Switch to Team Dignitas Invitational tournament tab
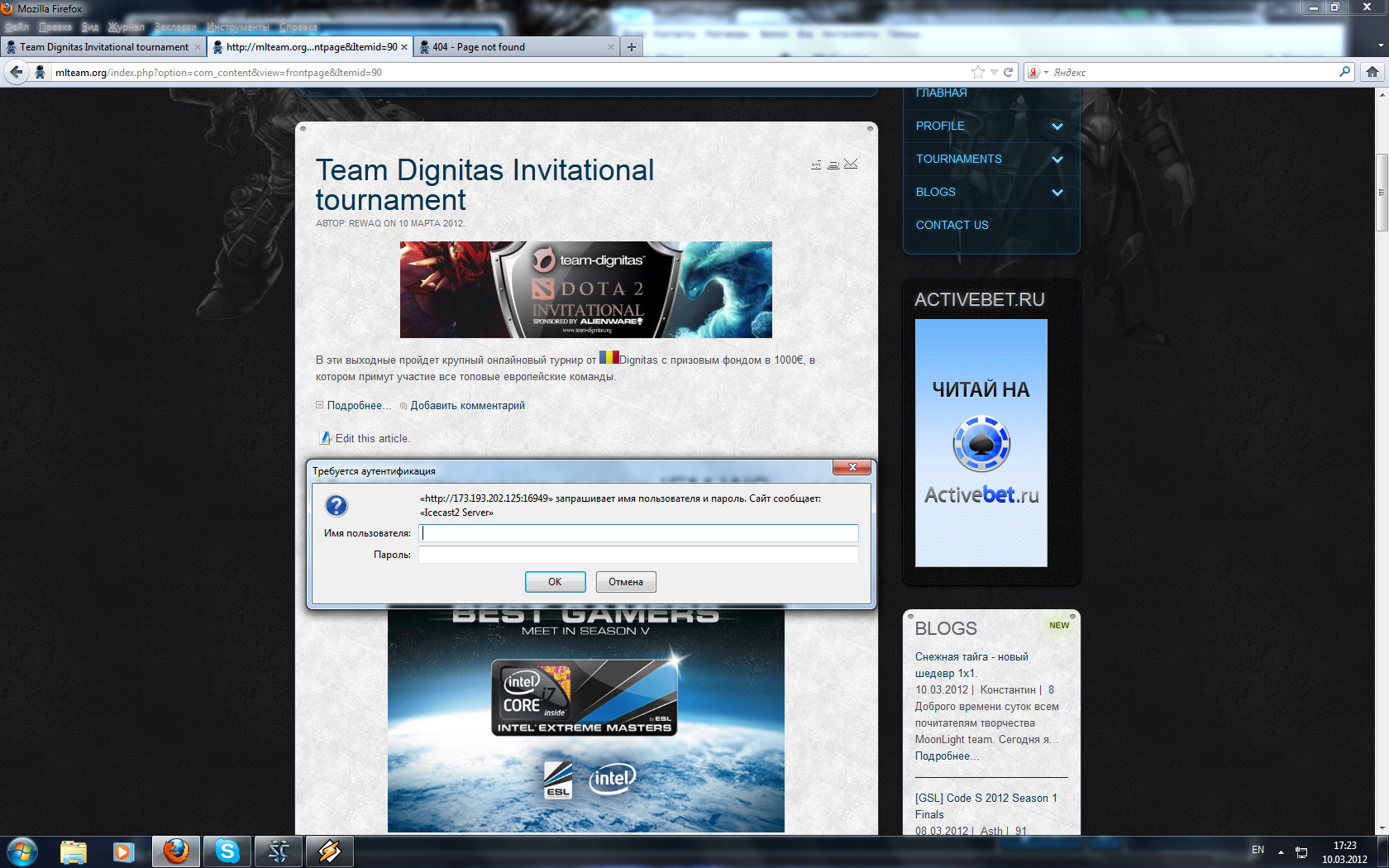Image resolution: width=1389 pixels, height=868 pixels. (x=103, y=47)
